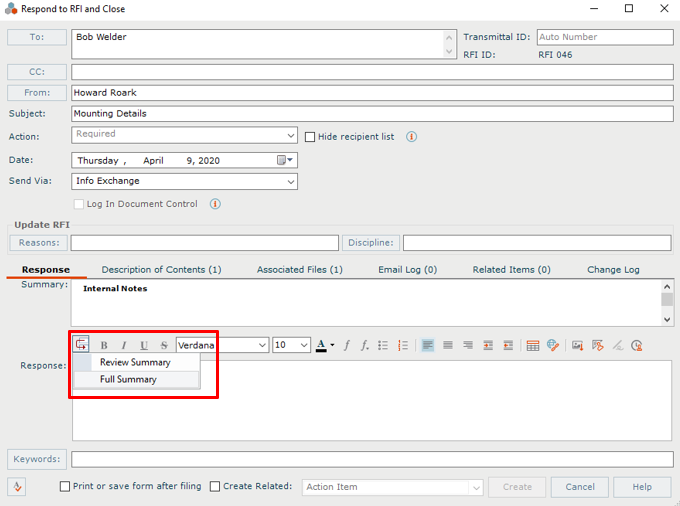The width and height of the screenshot is (680, 506).
Task: Click the To field down scroll arrow
Action: point(449,51)
